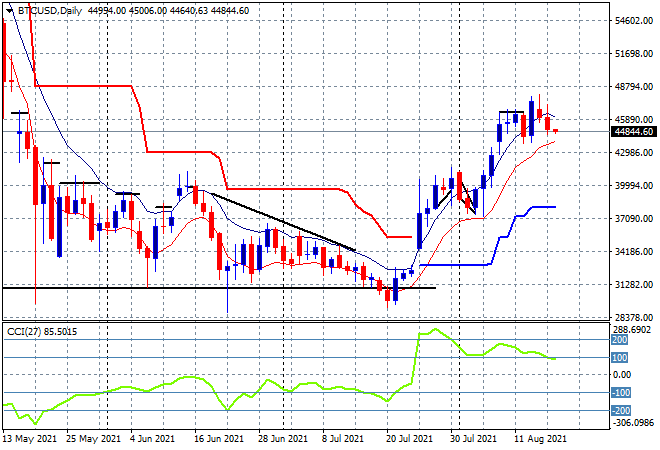
Task: Click the 45890.00 price axis label
Action: pos(633,120)
